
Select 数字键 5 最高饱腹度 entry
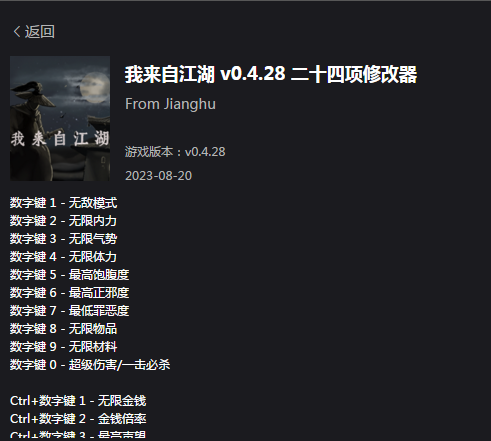(x=69, y=275)
